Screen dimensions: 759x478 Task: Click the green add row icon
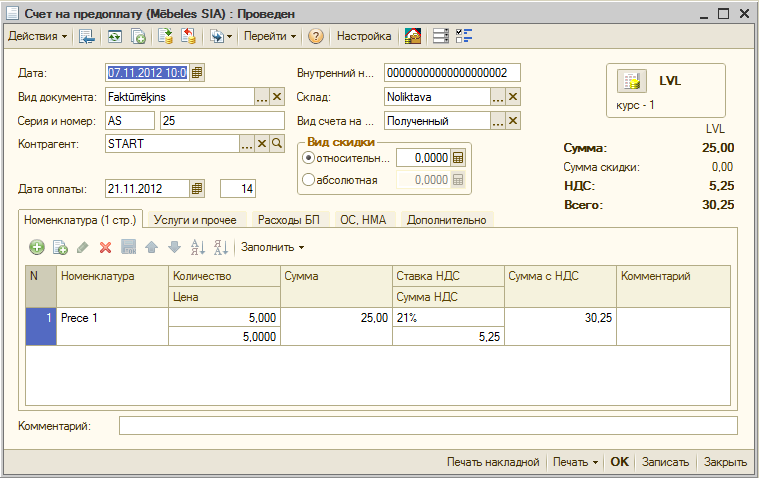(x=37, y=247)
